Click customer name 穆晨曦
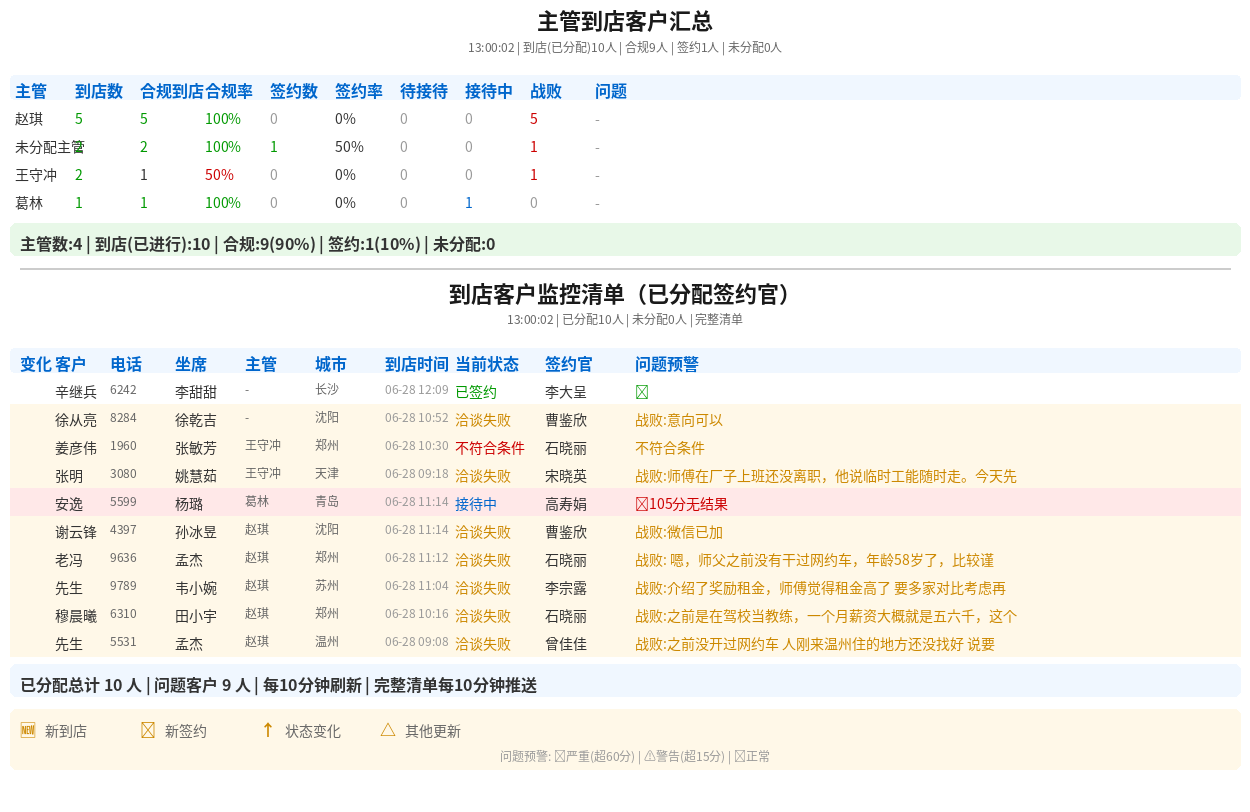Screen dimensions: 1250x812 point(76,616)
